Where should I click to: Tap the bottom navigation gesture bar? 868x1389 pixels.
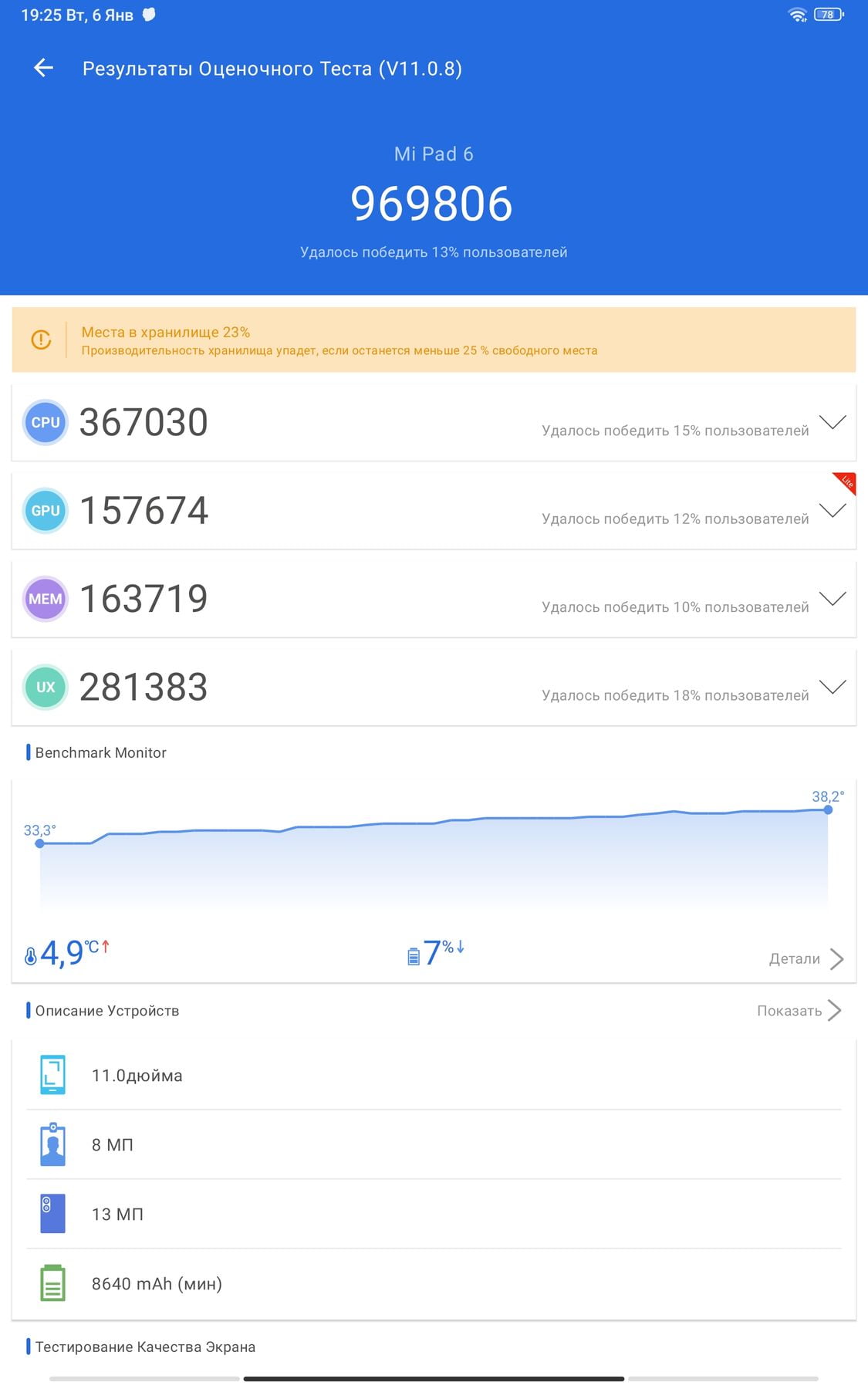coord(434,1378)
